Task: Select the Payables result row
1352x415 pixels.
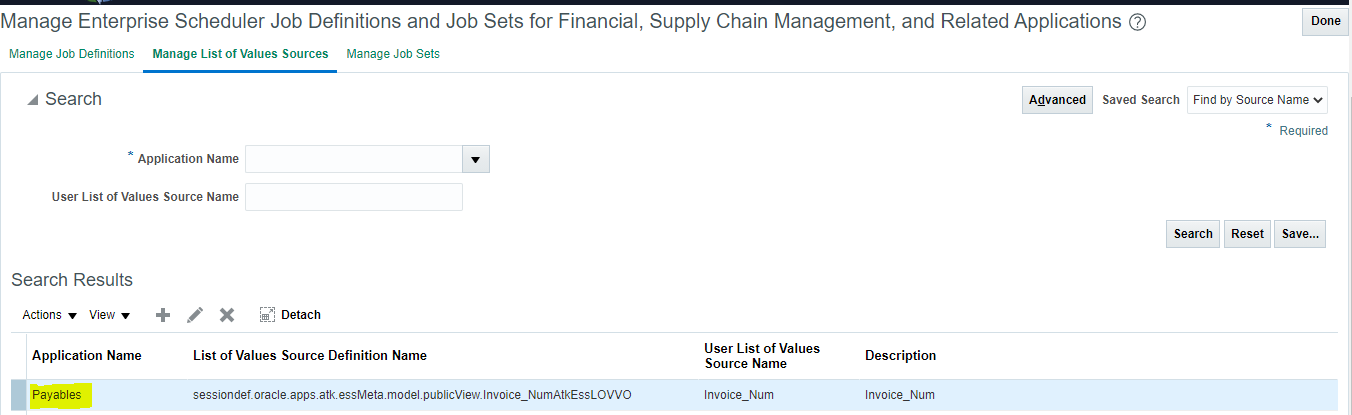Action: click(x=674, y=395)
